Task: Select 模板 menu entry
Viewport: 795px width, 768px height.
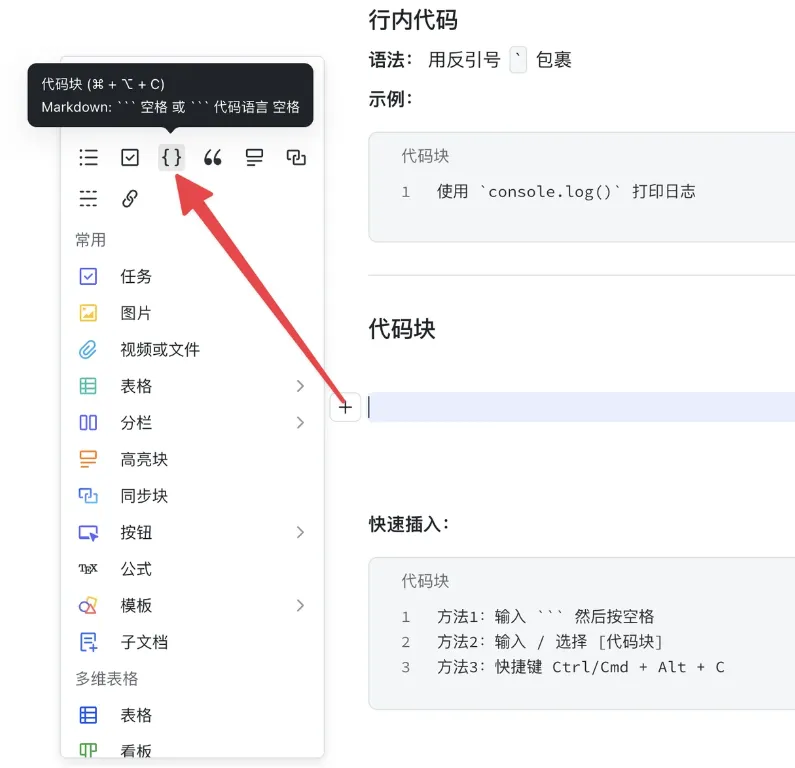Action: click(x=192, y=605)
